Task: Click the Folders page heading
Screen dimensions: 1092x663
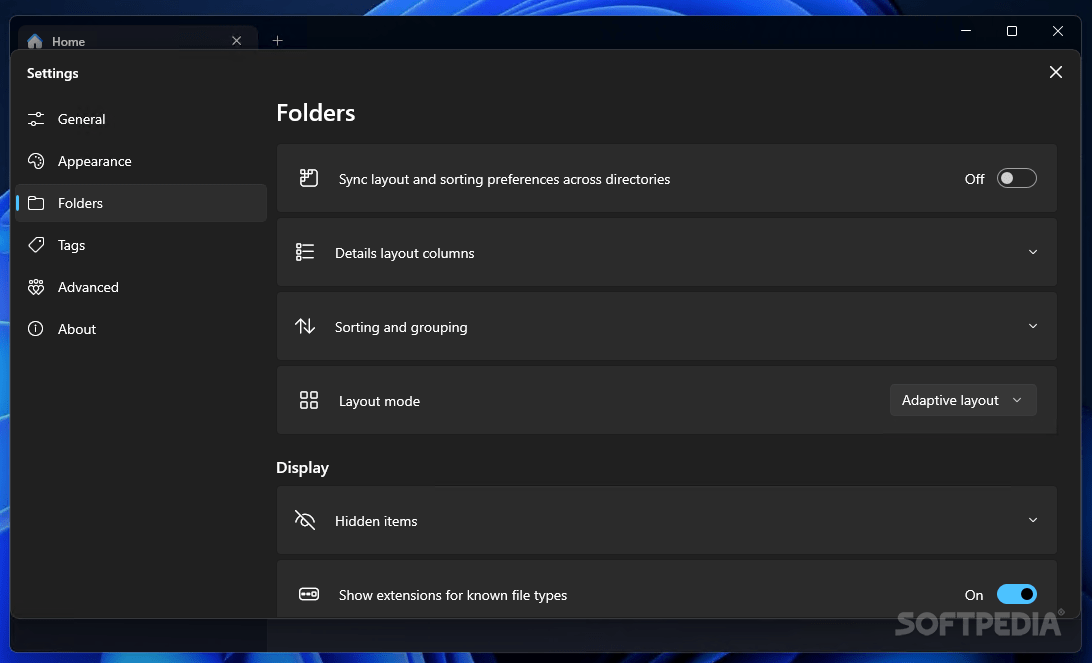Action: [x=315, y=113]
